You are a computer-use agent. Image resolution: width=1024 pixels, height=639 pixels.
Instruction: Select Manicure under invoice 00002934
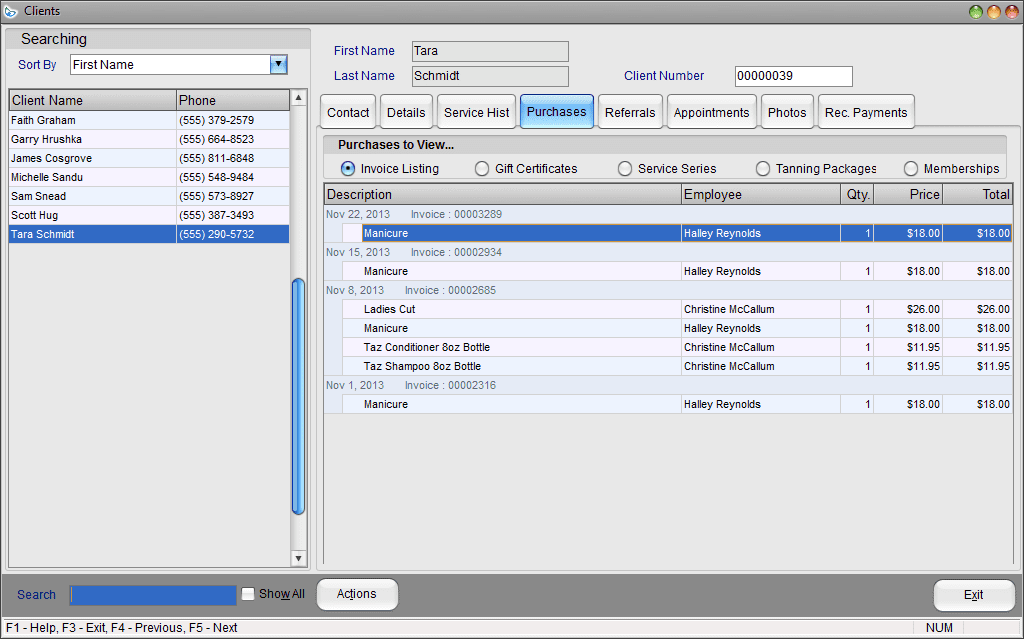[x=677, y=271]
